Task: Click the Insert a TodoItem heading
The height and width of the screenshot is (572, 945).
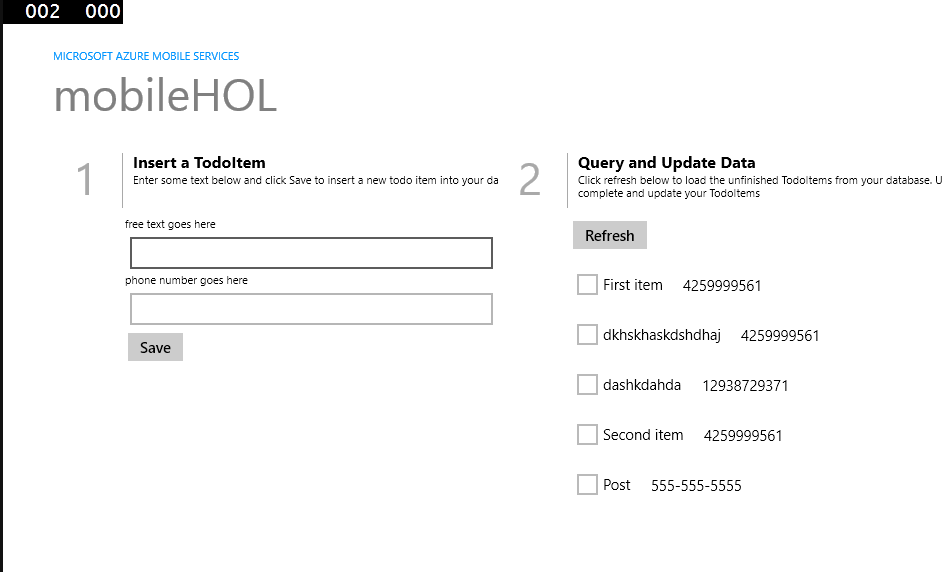Action: (199, 163)
